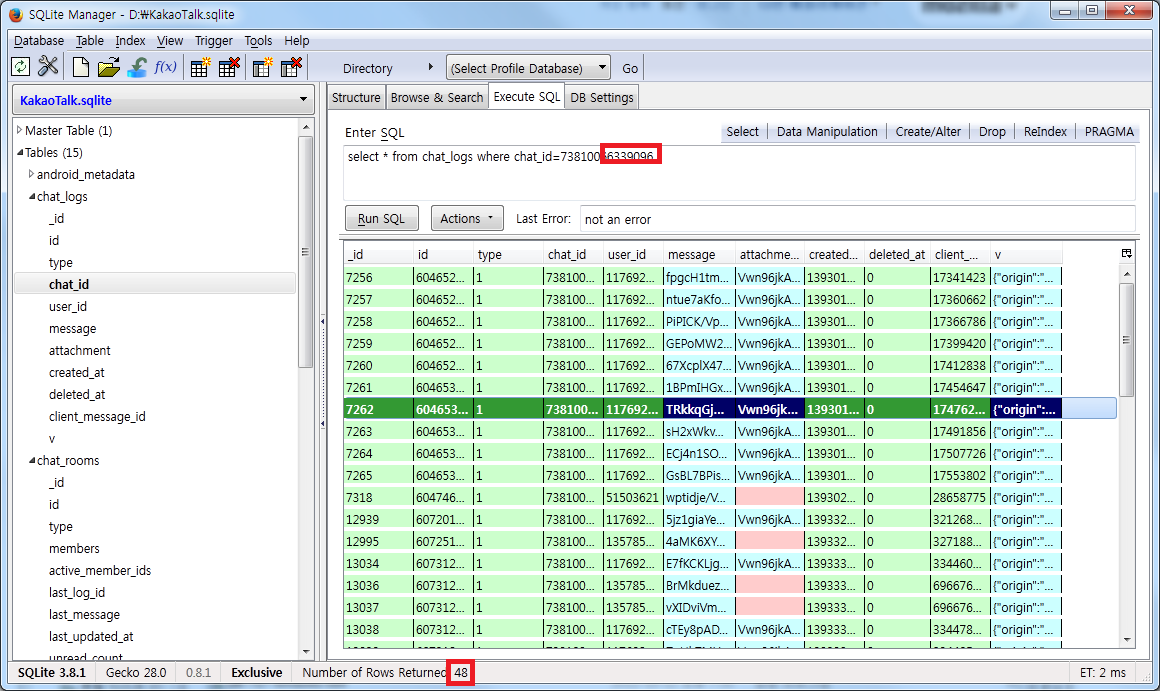Click the Refresh icon in the toolbar
Viewport: 1160px width, 691px height.
click(20, 67)
